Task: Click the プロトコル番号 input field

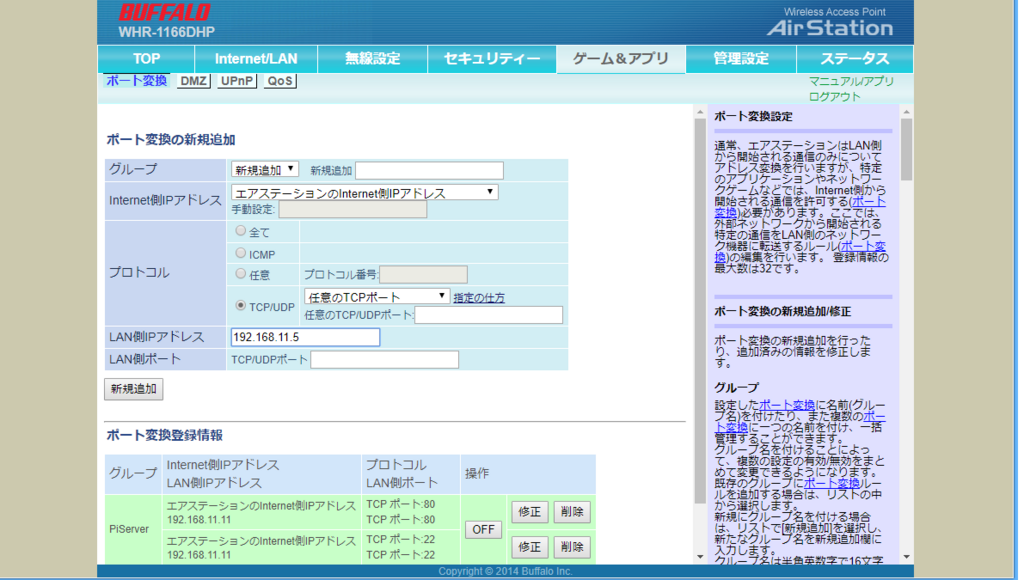Action: (x=423, y=274)
